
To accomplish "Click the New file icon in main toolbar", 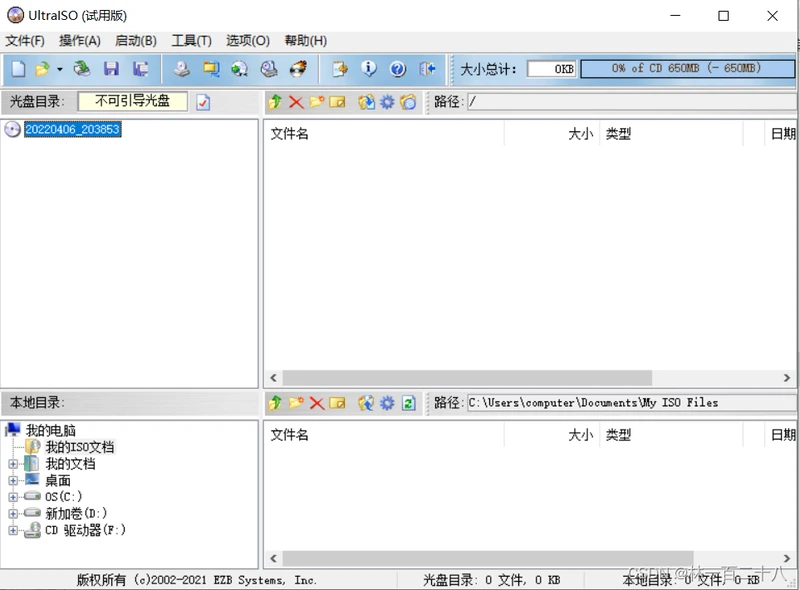I will click(18, 68).
